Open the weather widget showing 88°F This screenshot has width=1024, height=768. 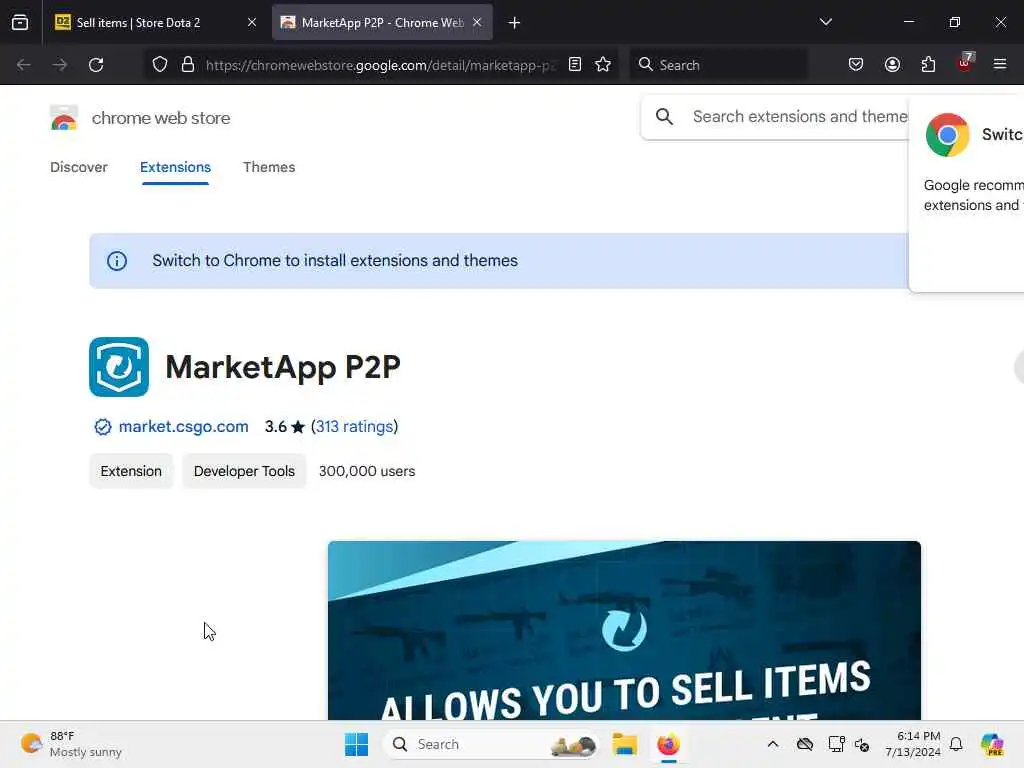(71, 744)
